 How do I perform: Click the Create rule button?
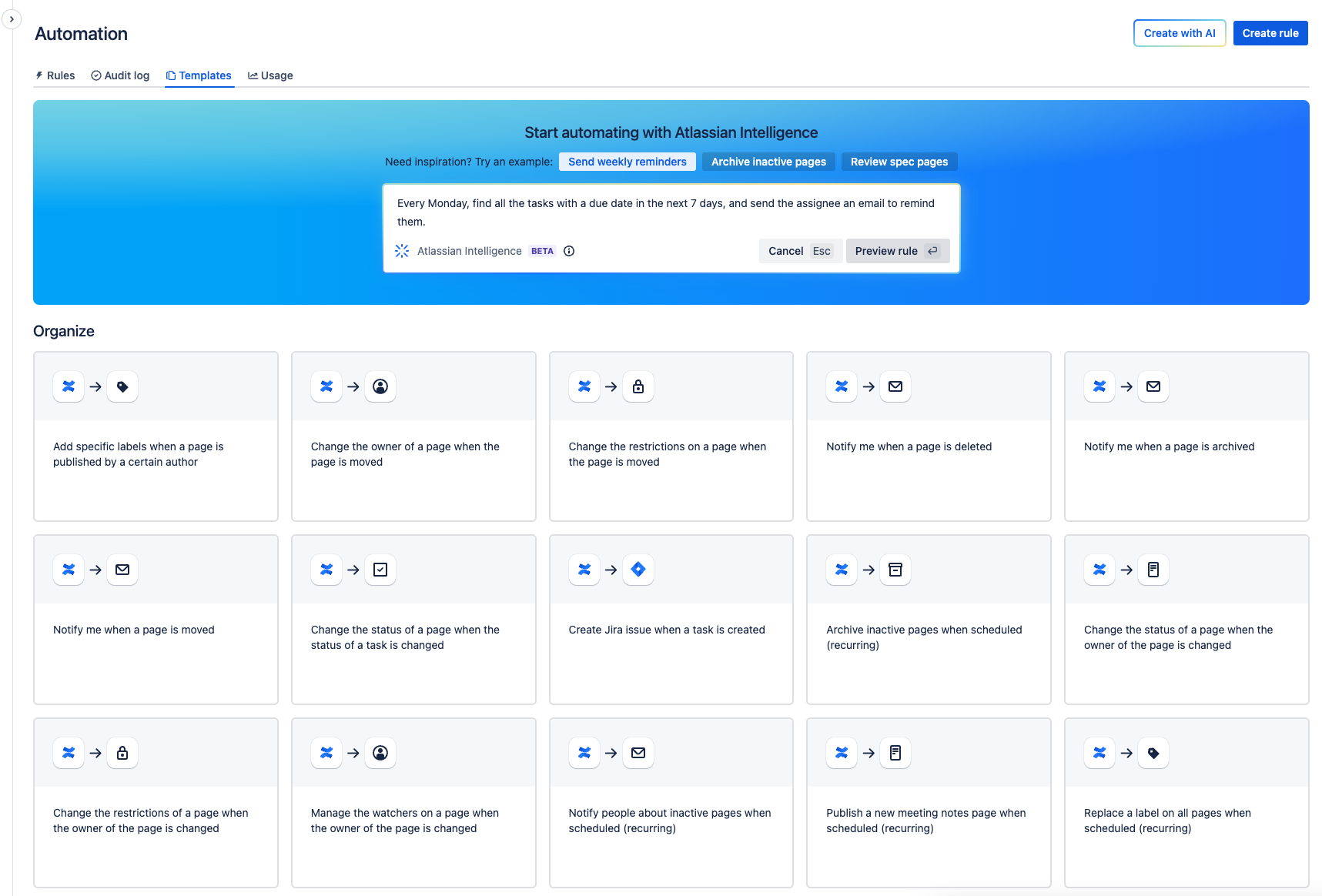(1270, 33)
